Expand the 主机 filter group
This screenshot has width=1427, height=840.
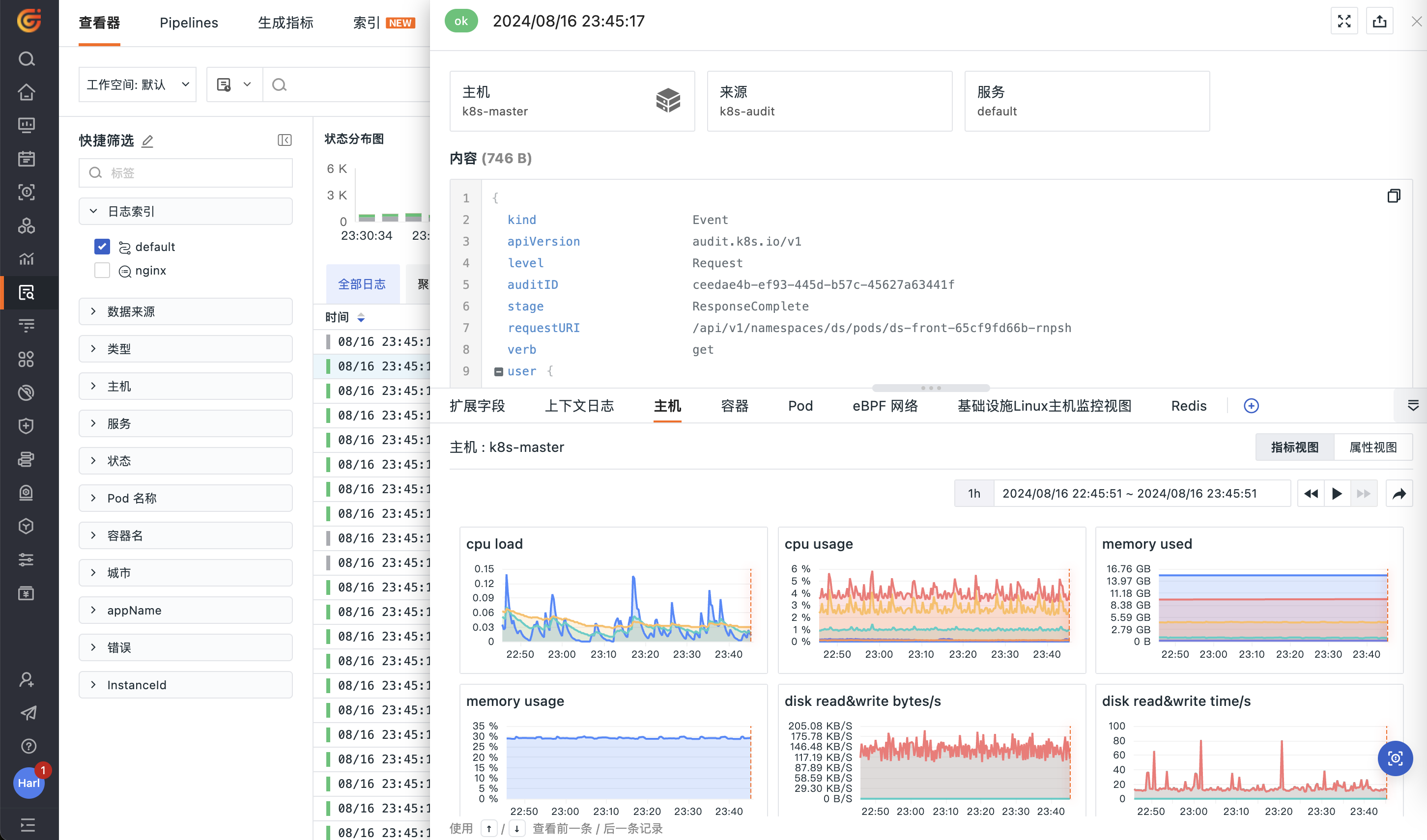[185, 386]
